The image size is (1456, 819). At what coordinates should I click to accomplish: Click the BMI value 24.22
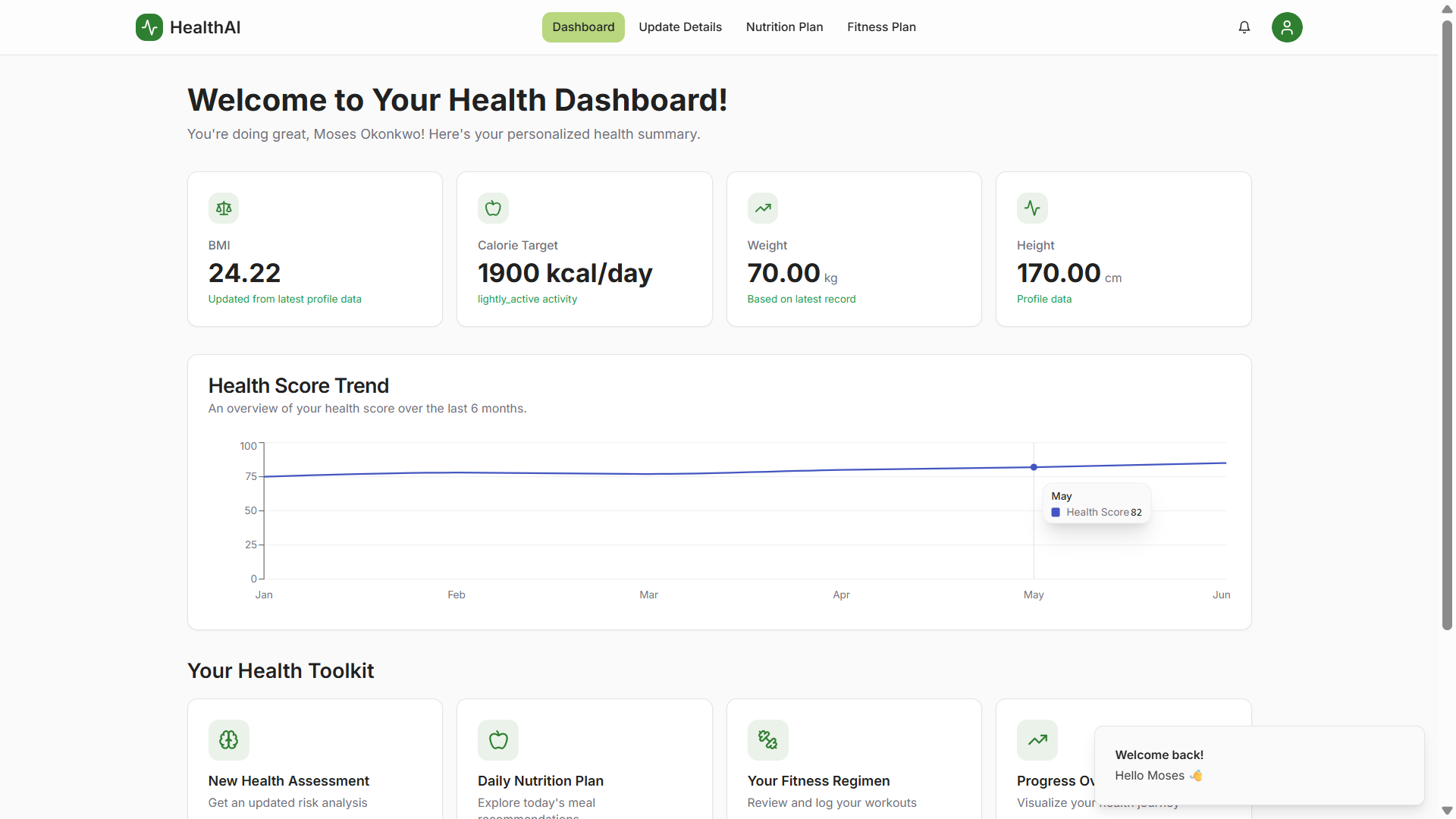[244, 273]
